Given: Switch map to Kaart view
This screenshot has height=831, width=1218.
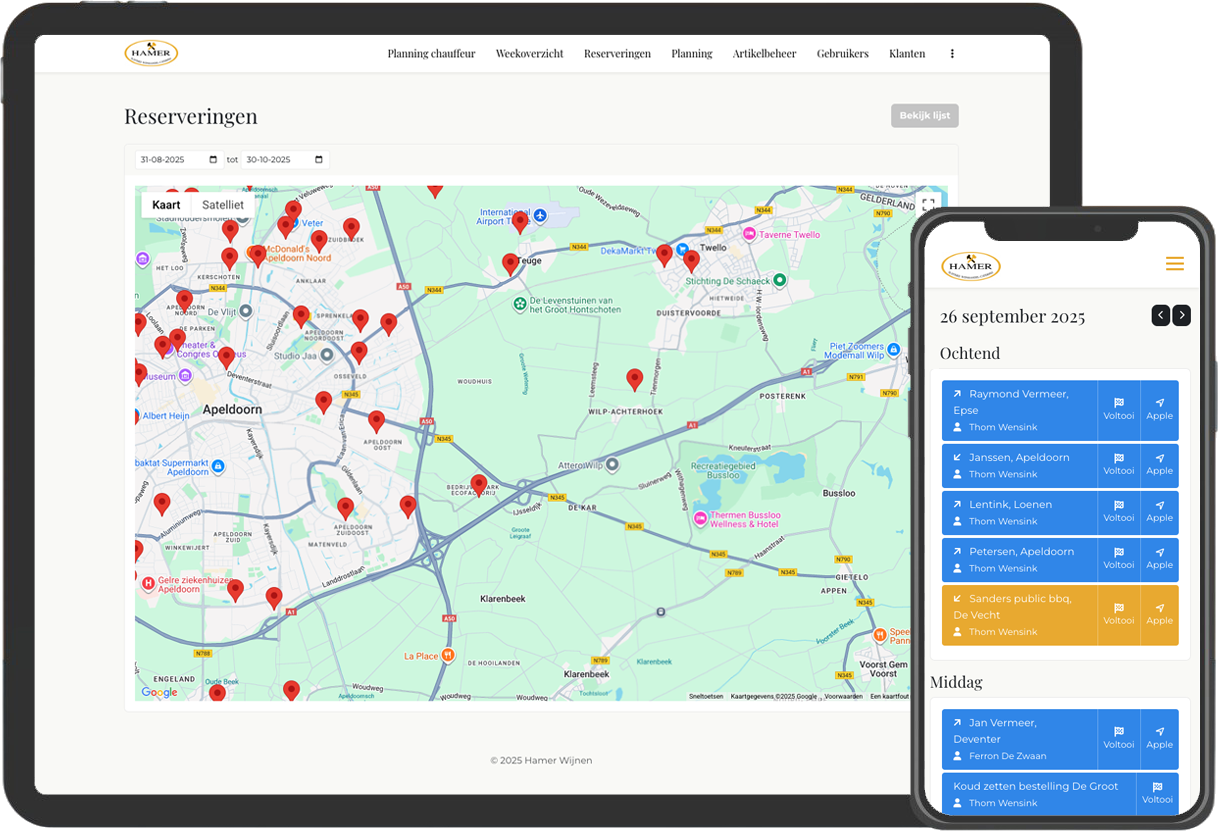Looking at the screenshot, I should click(x=166, y=205).
